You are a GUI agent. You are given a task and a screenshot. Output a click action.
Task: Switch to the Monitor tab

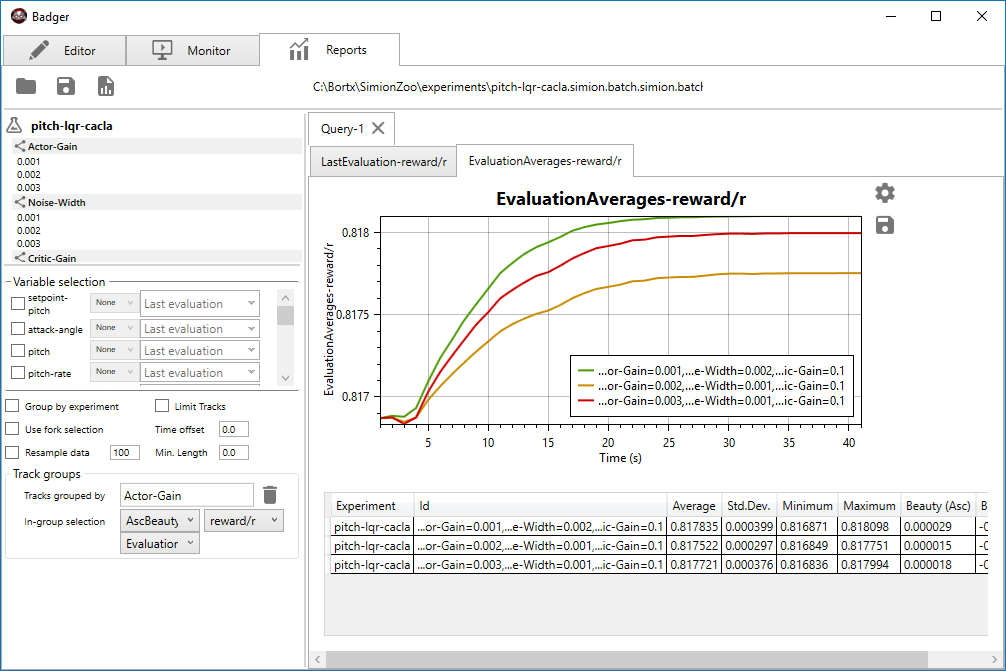click(192, 50)
